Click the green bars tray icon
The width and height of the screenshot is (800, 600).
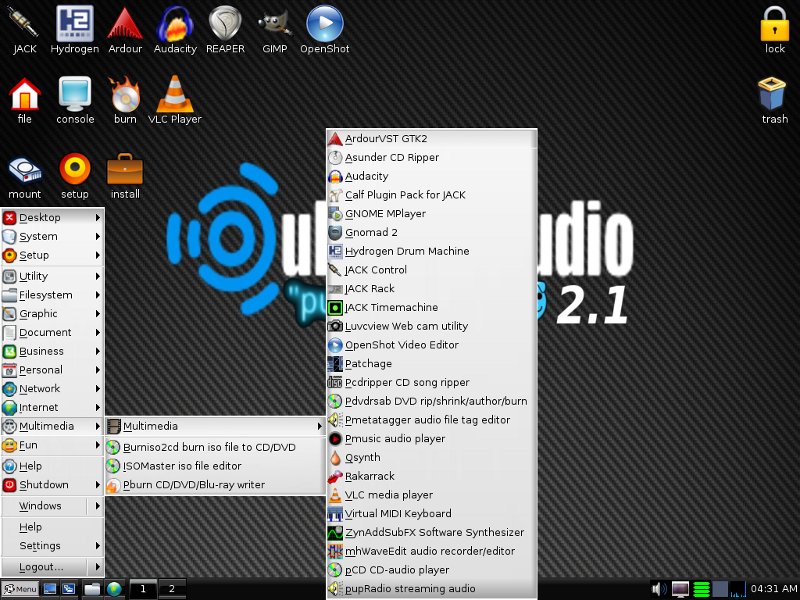tap(702, 589)
